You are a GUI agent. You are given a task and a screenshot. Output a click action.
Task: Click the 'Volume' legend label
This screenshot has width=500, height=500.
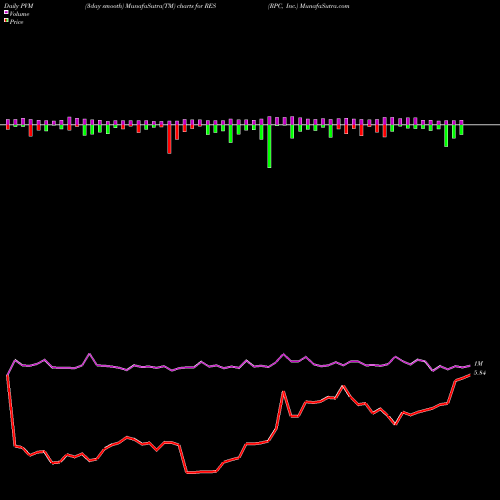pyautogui.click(x=19, y=14)
